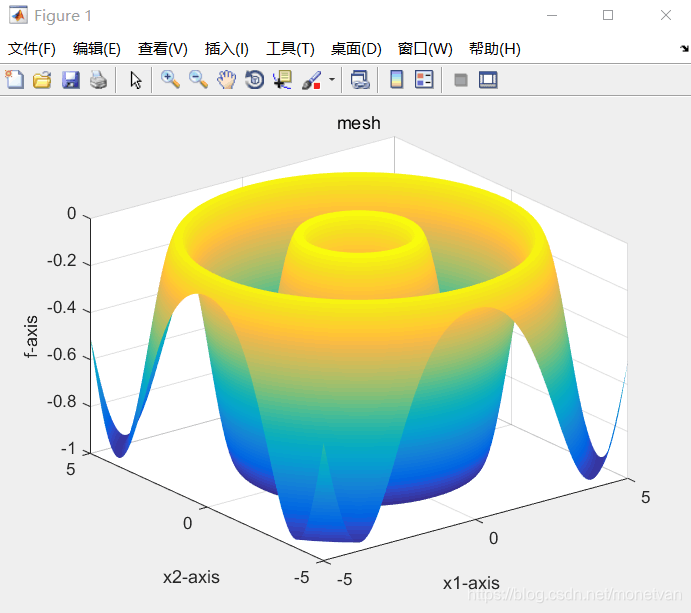
Task: Minimize the Figure 1 window
Action: tap(552, 15)
